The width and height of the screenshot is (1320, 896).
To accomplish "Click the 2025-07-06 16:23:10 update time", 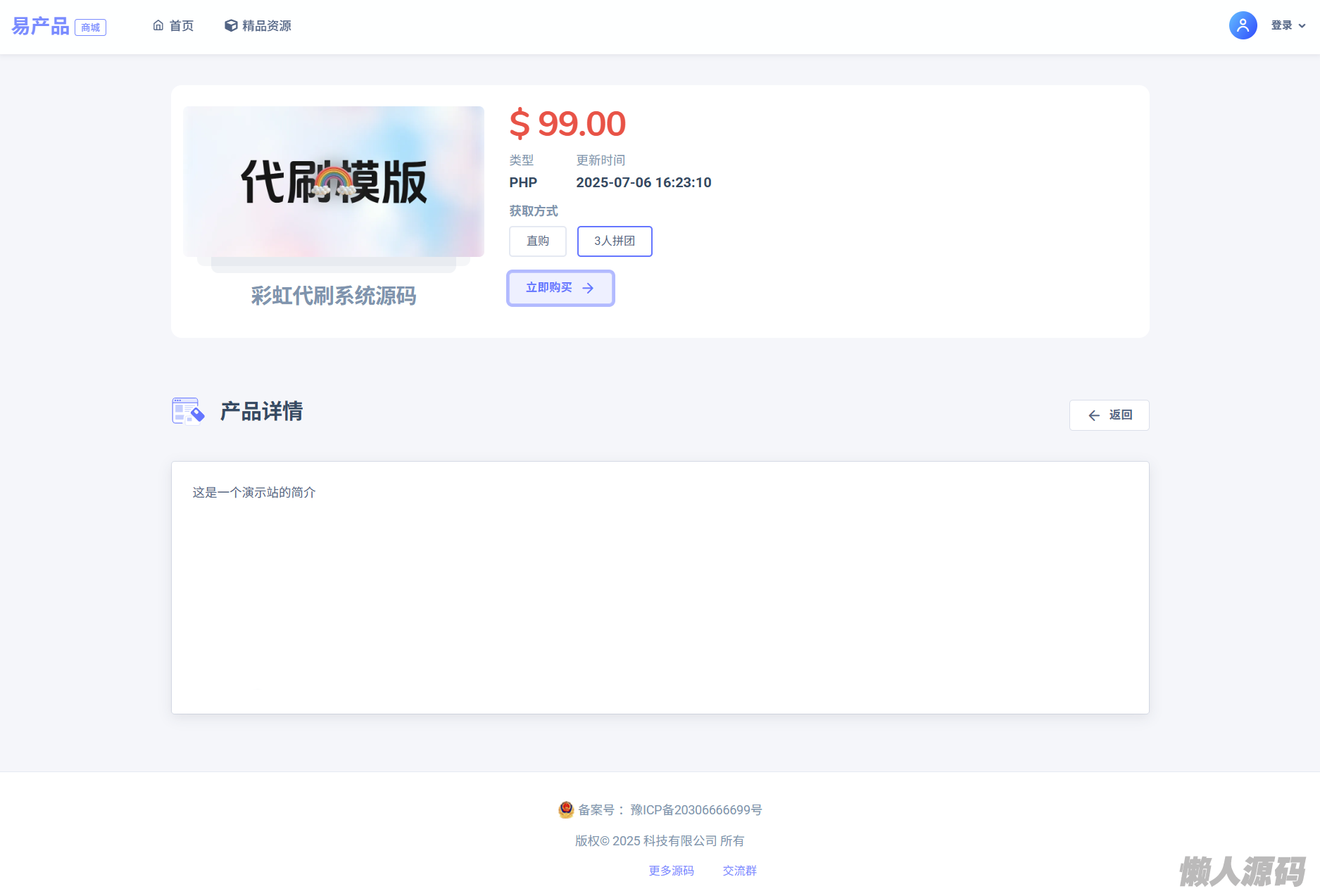I will [x=644, y=183].
